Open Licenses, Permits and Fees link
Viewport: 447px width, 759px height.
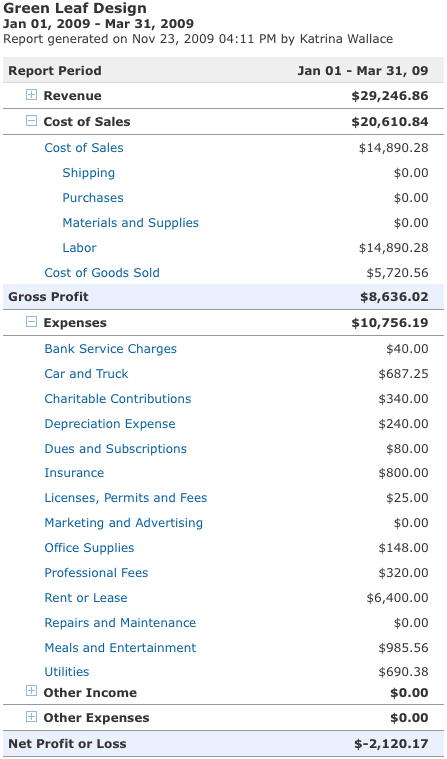(126, 498)
